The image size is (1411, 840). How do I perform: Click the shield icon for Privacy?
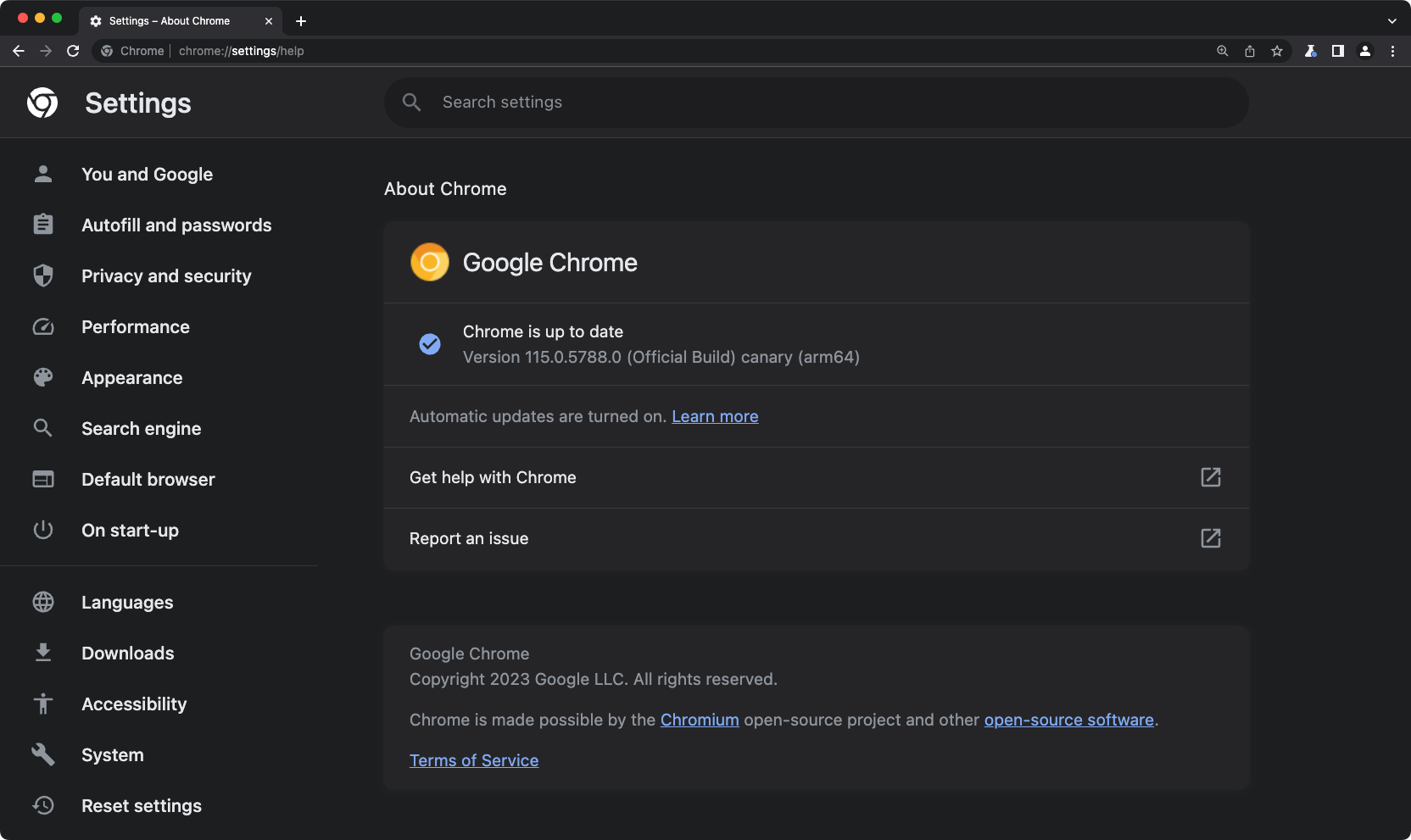(x=43, y=275)
